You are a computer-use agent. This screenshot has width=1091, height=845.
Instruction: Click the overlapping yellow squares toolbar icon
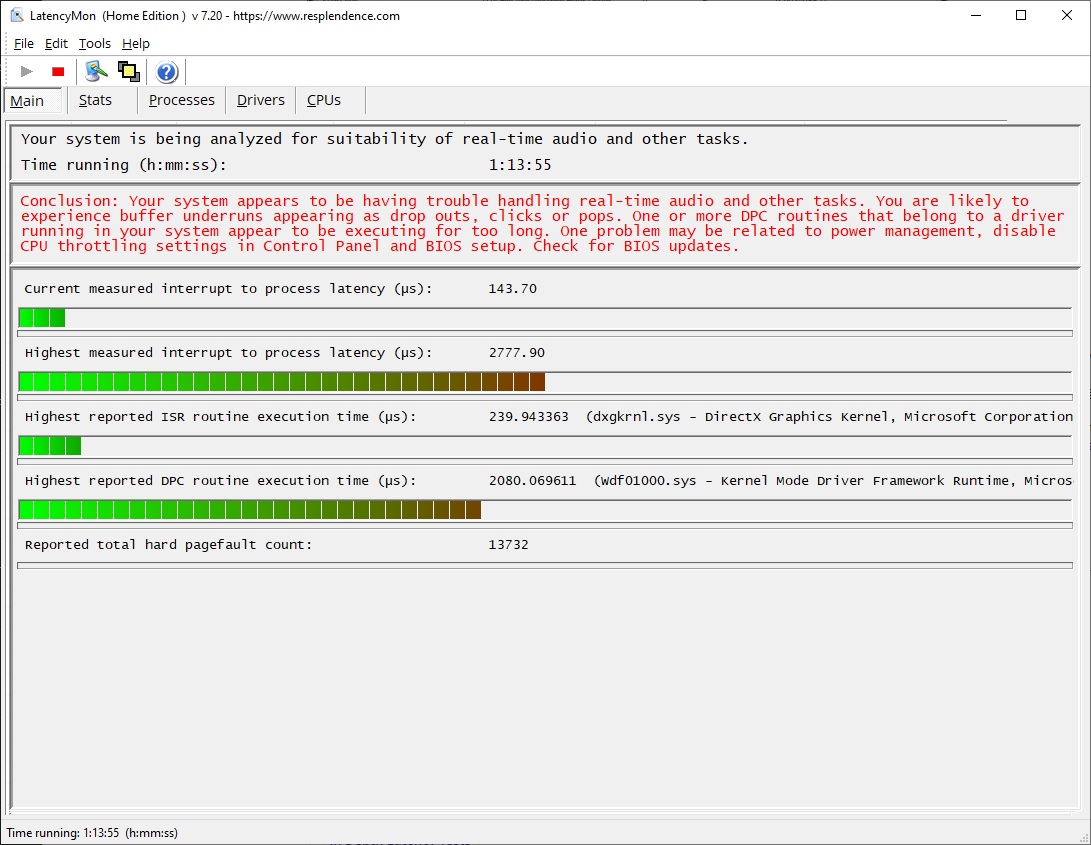pos(128,71)
